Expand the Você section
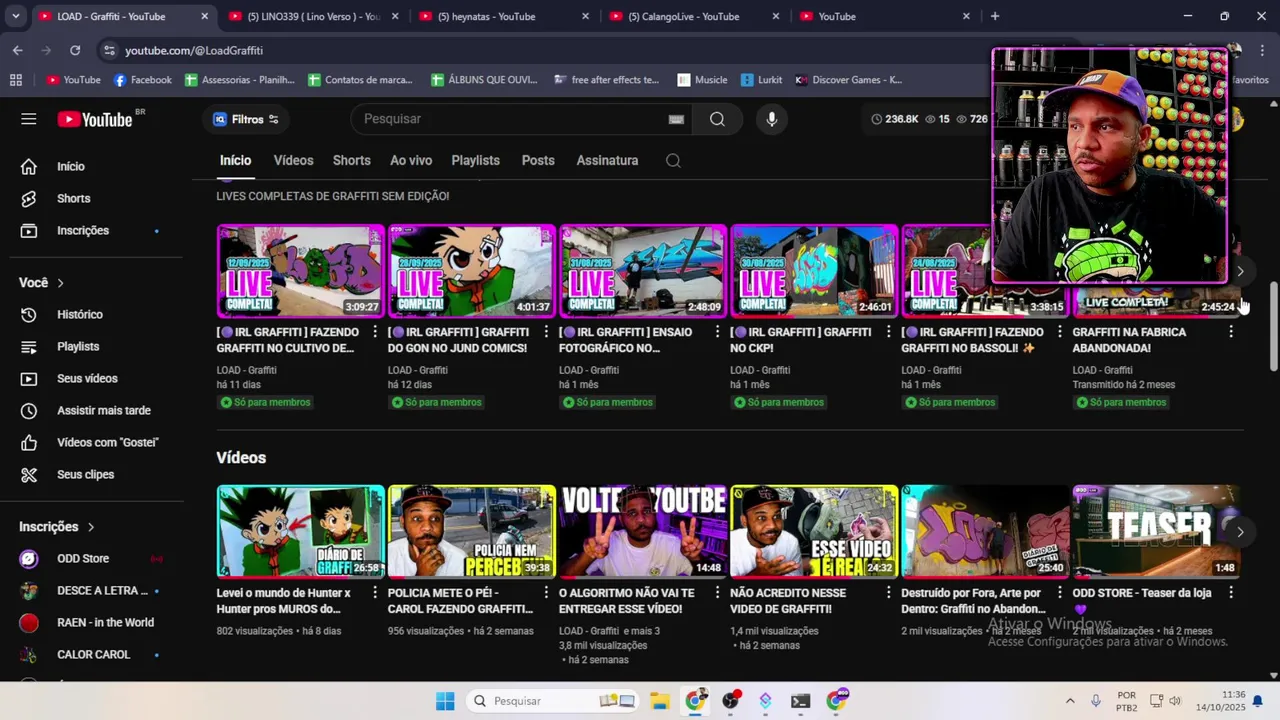The width and height of the screenshot is (1280, 720). click(42, 283)
